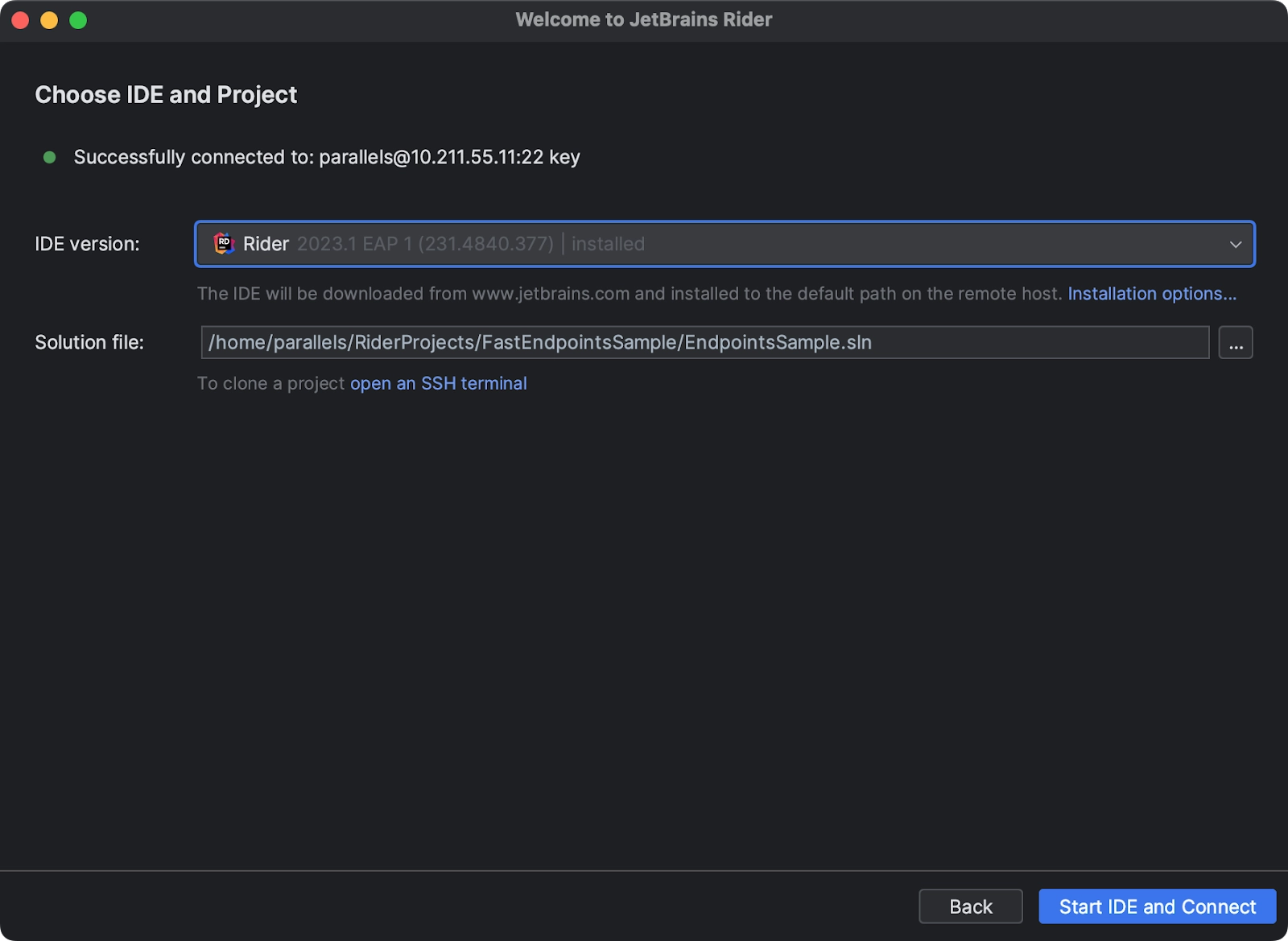The height and width of the screenshot is (941, 1288).
Task: Click the Back button
Action: coord(971,906)
